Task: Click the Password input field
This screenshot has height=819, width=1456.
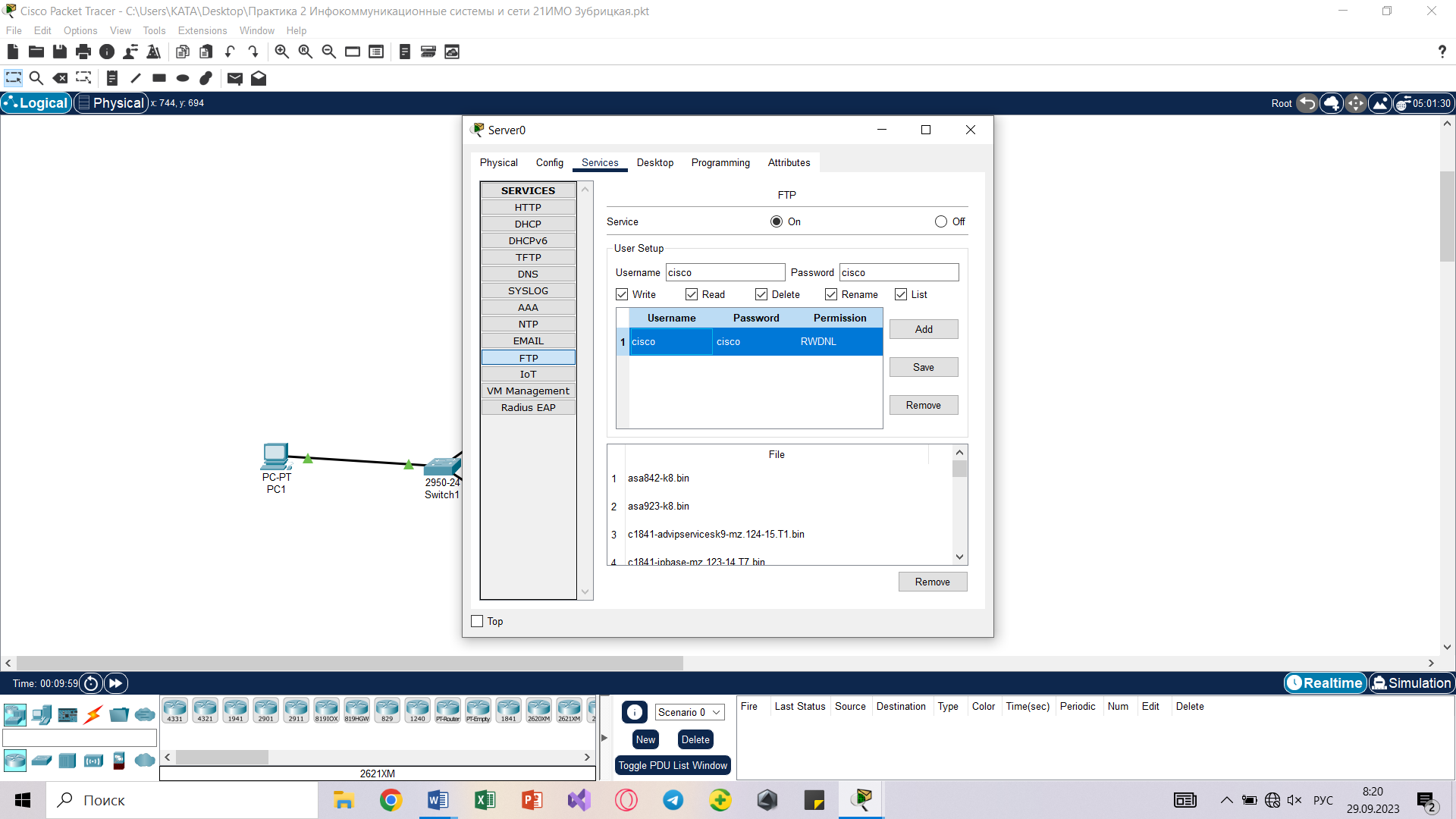Action: tap(899, 272)
